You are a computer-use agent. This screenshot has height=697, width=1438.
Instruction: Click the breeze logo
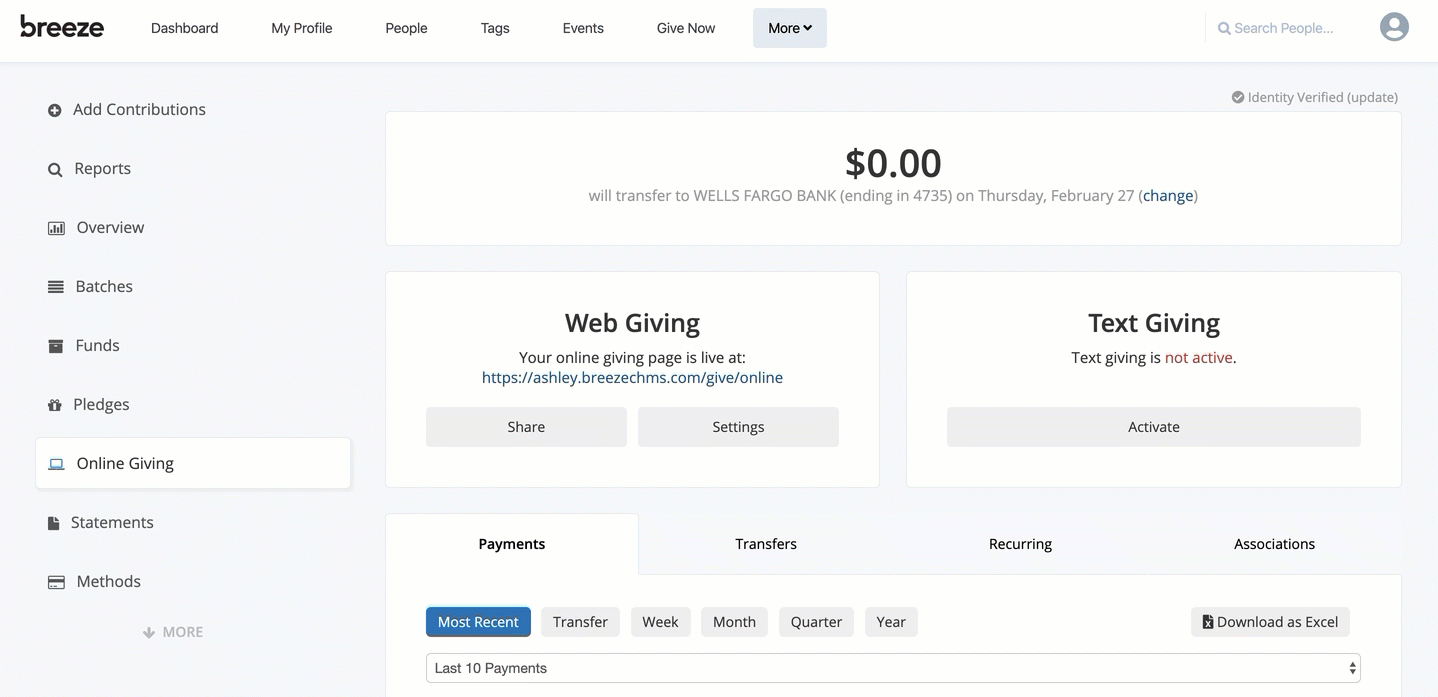coord(62,27)
